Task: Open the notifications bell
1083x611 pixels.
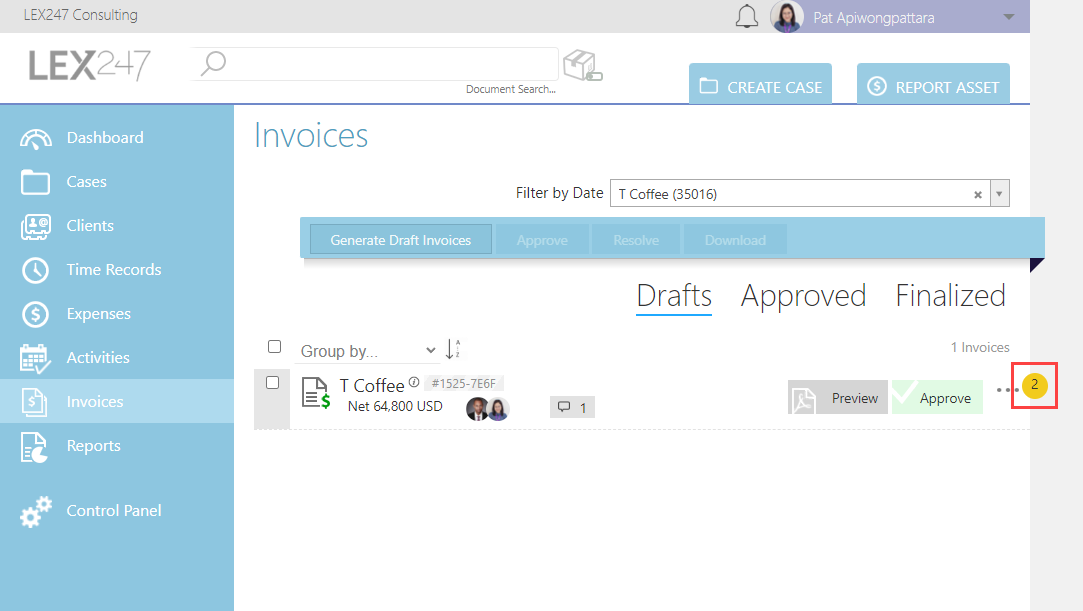Action: (747, 17)
